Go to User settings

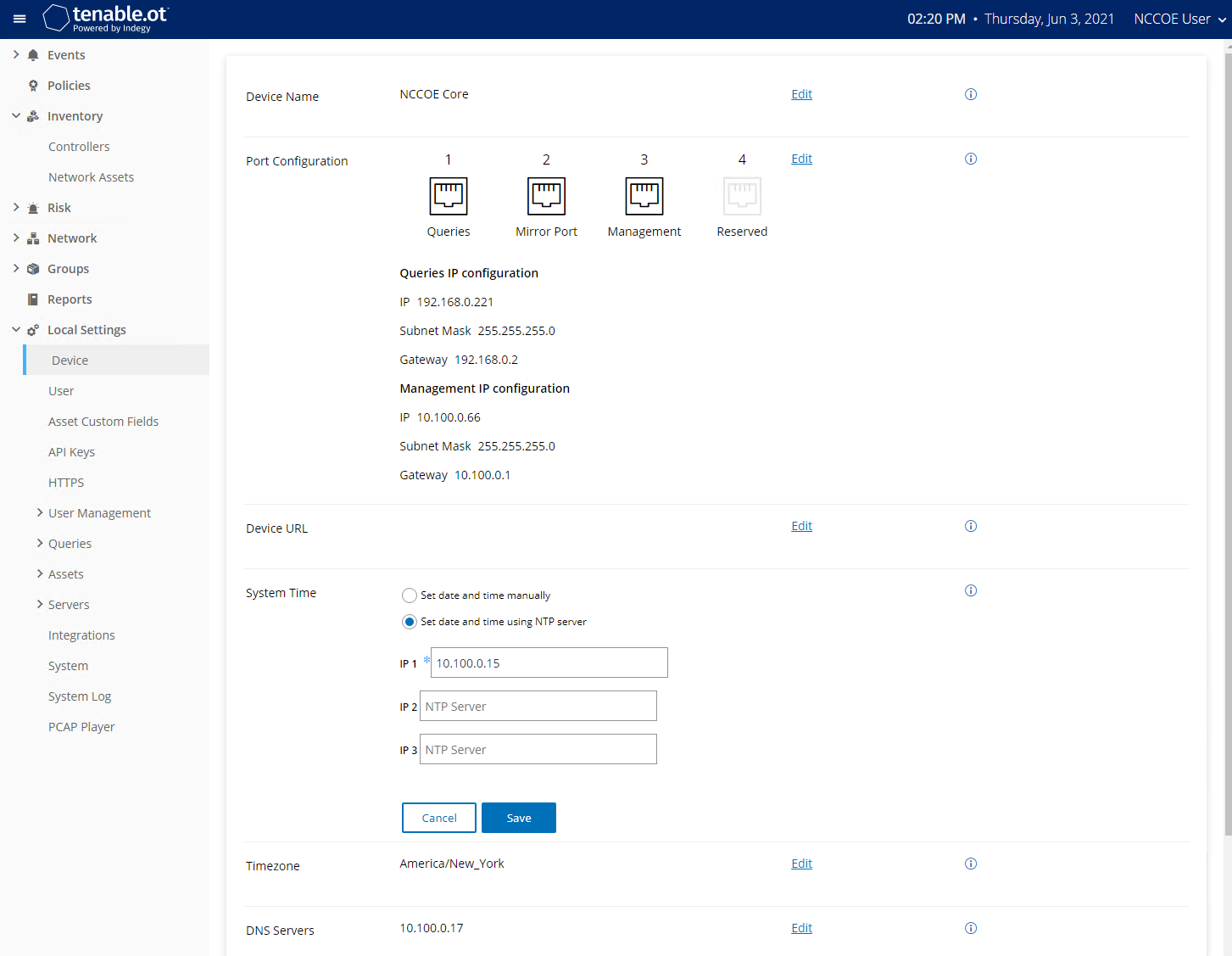coord(61,391)
